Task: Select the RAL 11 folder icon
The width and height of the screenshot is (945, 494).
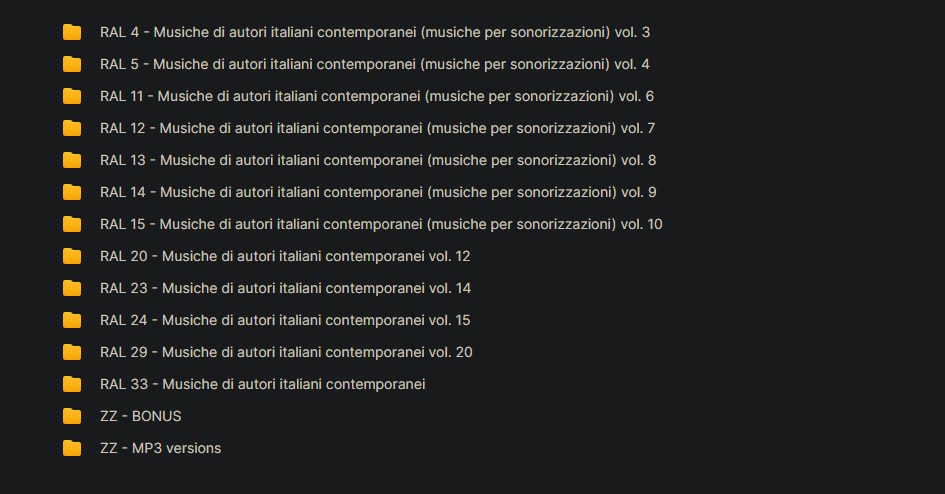Action: coord(72,96)
